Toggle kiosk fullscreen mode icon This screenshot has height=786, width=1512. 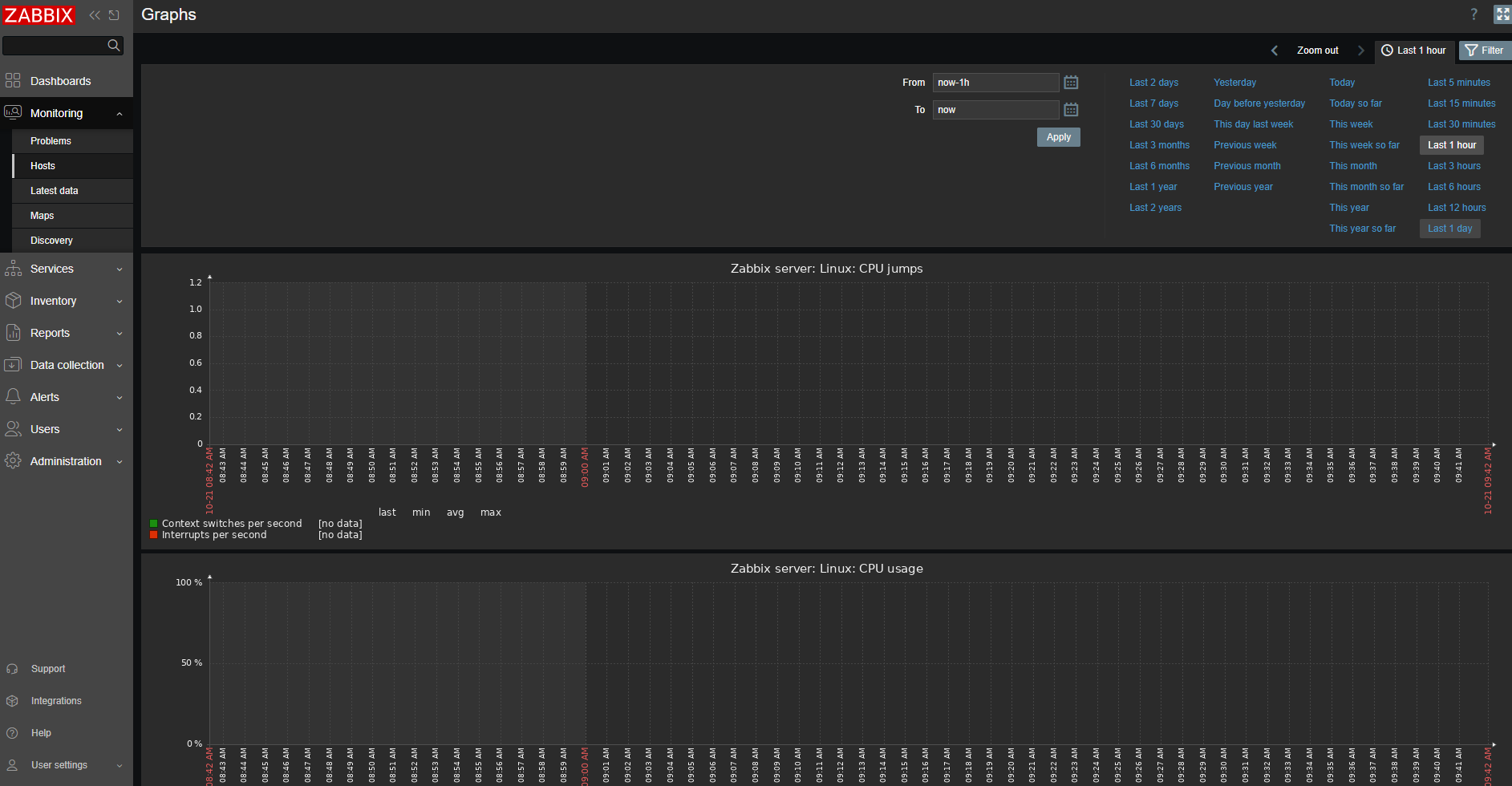[x=1502, y=14]
